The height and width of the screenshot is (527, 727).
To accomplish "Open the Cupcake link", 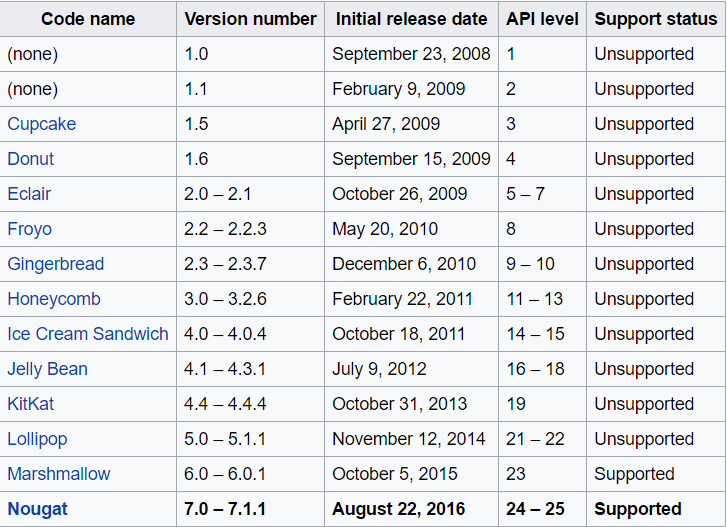I will 42,124.
